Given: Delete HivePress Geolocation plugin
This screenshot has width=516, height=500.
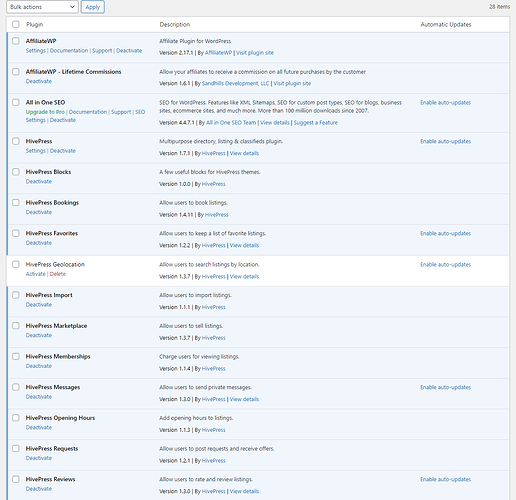Looking at the screenshot, I should point(58,274).
